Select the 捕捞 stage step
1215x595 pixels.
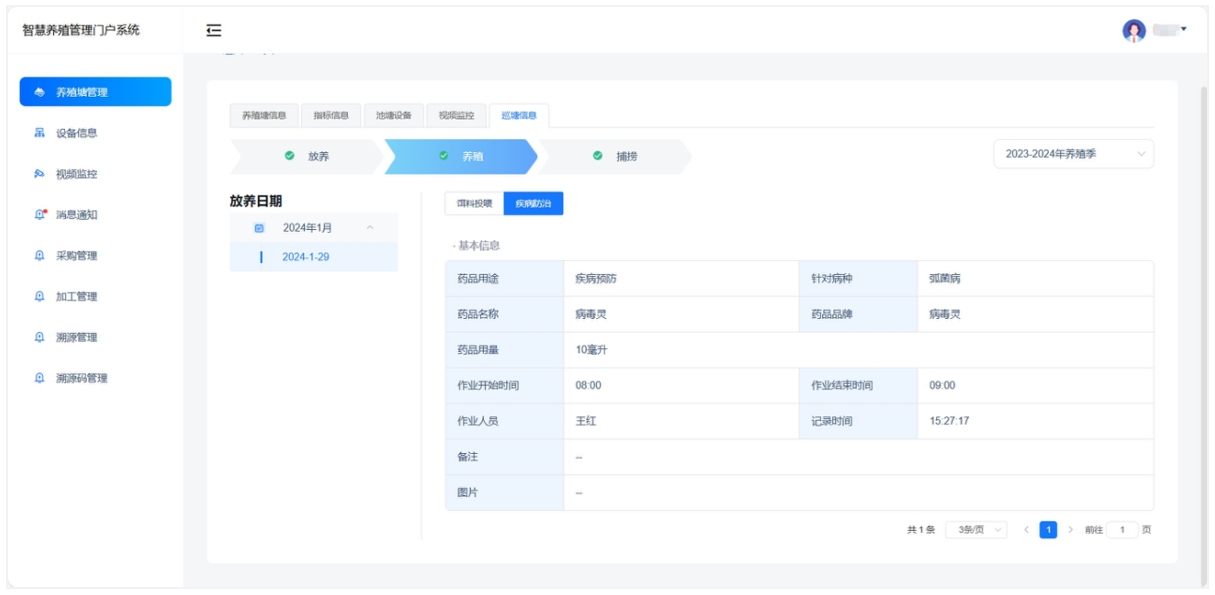pyautogui.click(x=615, y=156)
